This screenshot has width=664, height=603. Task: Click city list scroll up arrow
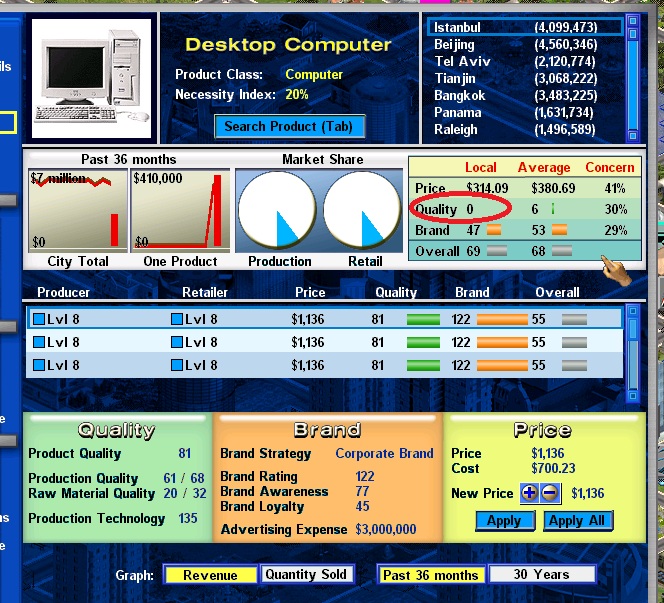click(633, 21)
